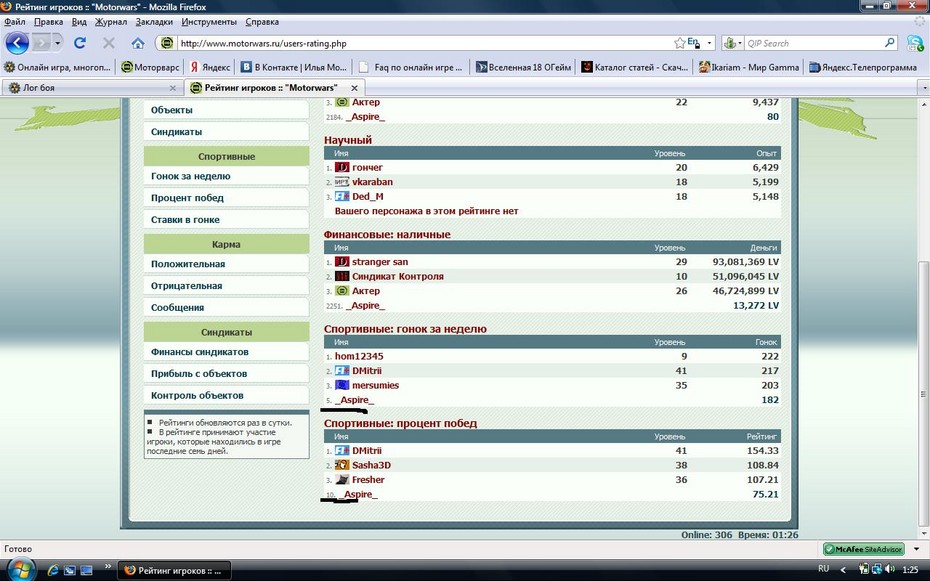Image resolution: width=930 pixels, height=581 pixels.
Task: Open player hom12345 profile
Action: coord(359,356)
